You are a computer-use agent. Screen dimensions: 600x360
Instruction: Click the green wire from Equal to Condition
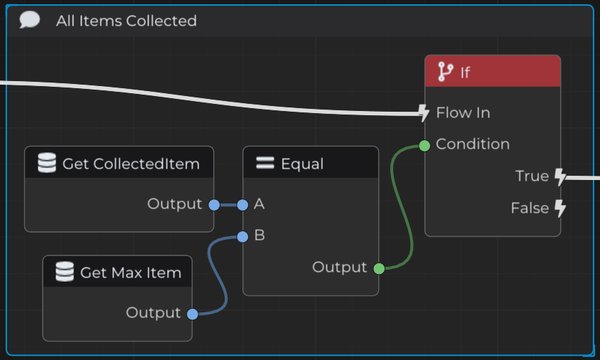pyautogui.click(x=402, y=207)
